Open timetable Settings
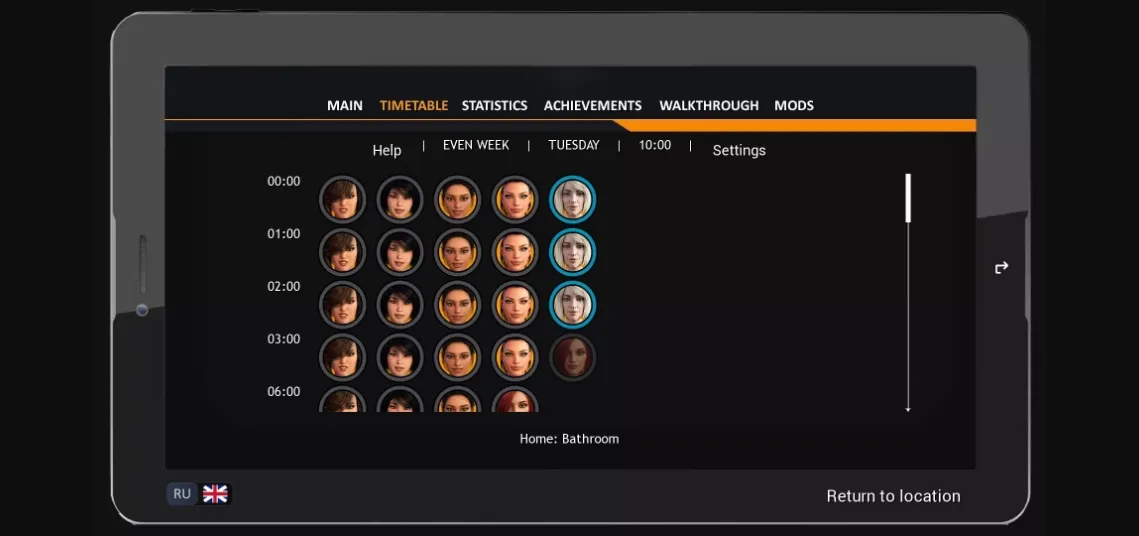 point(739,150)
